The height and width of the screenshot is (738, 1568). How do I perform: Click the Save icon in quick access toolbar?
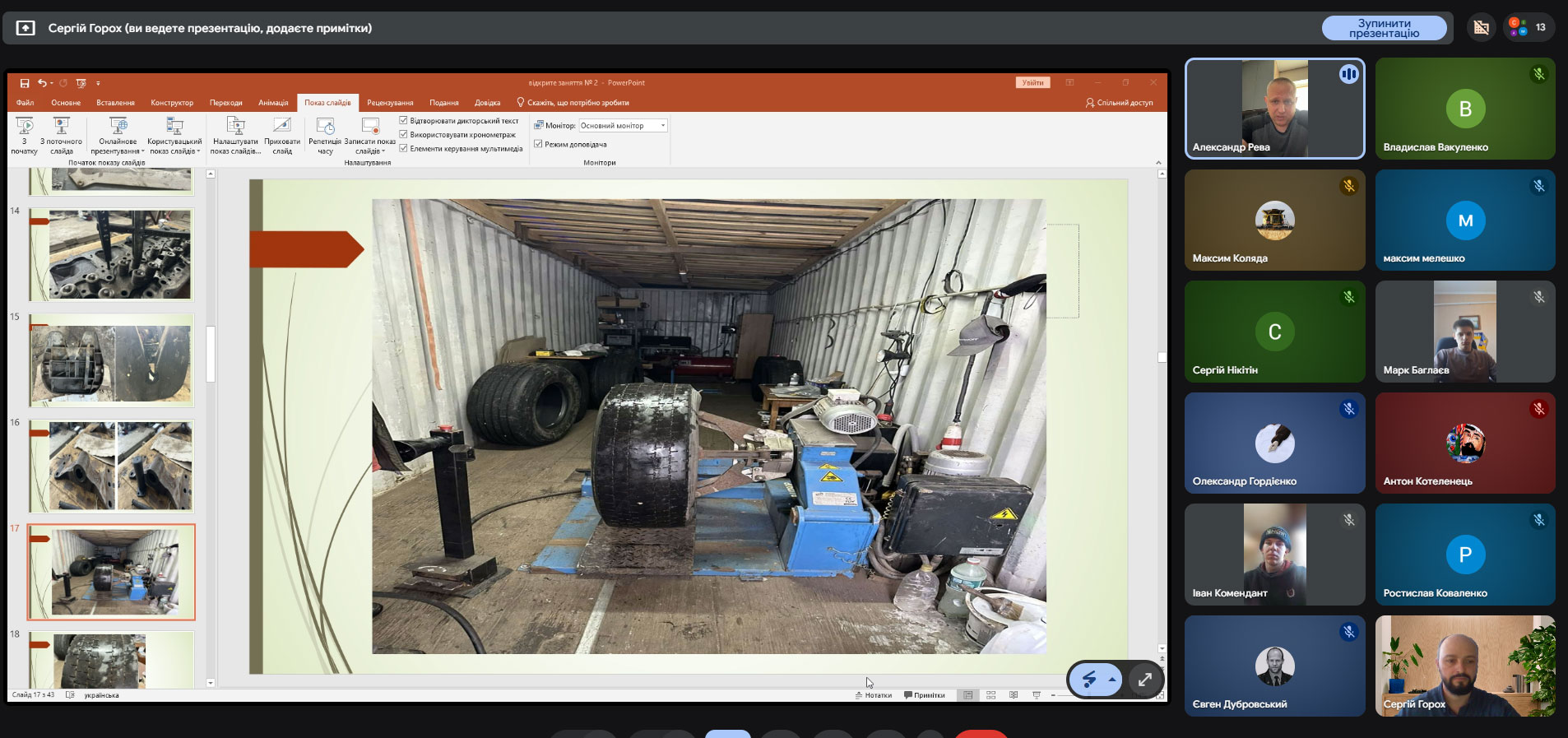25,83
